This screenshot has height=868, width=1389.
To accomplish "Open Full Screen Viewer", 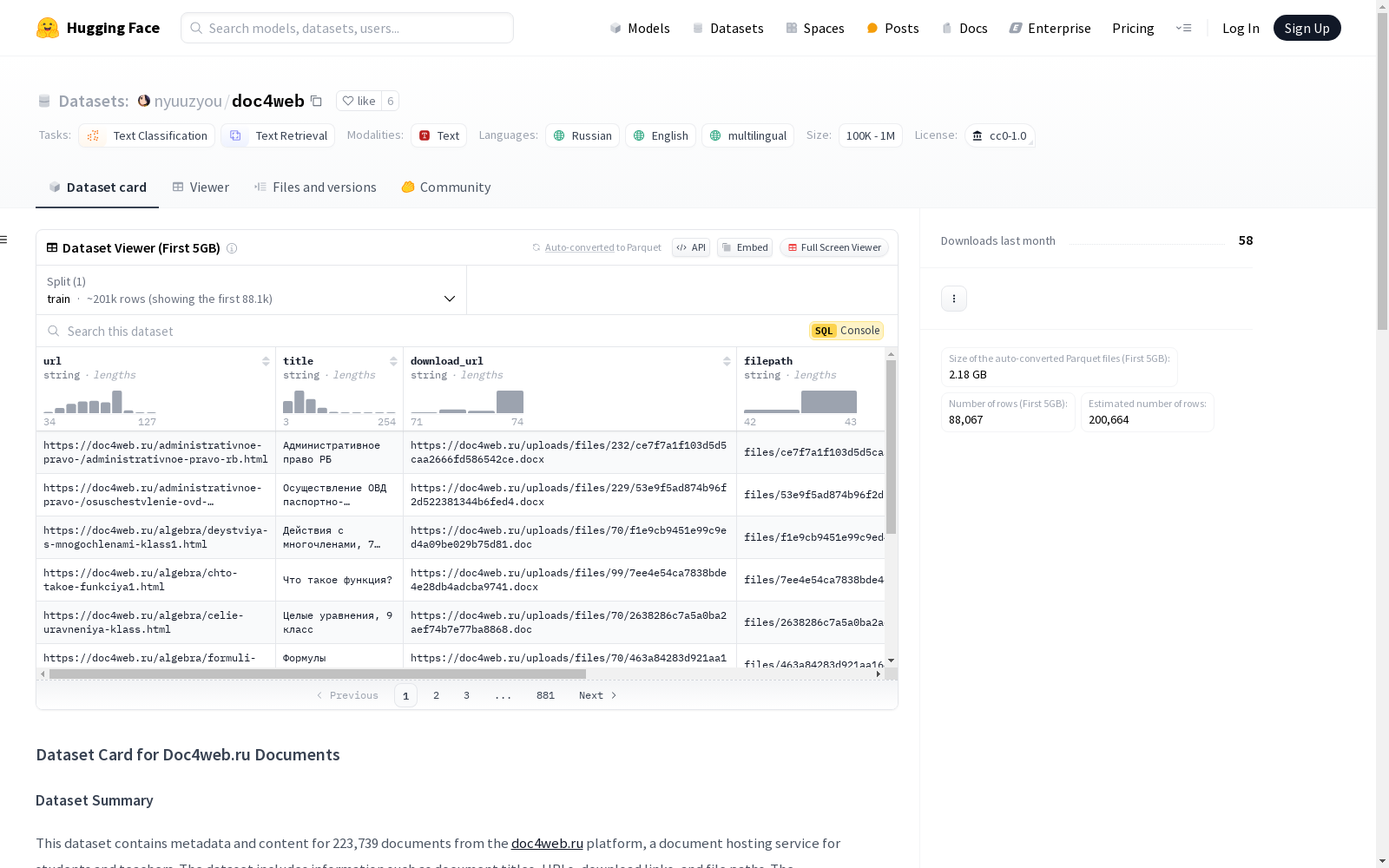I will tap(834, 247).
